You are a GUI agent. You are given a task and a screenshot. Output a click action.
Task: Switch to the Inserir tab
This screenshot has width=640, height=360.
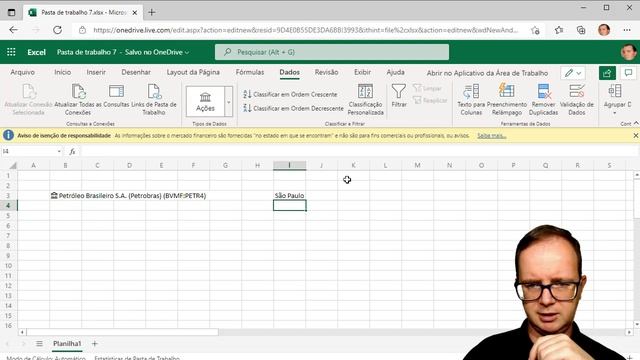pos(96,72)
